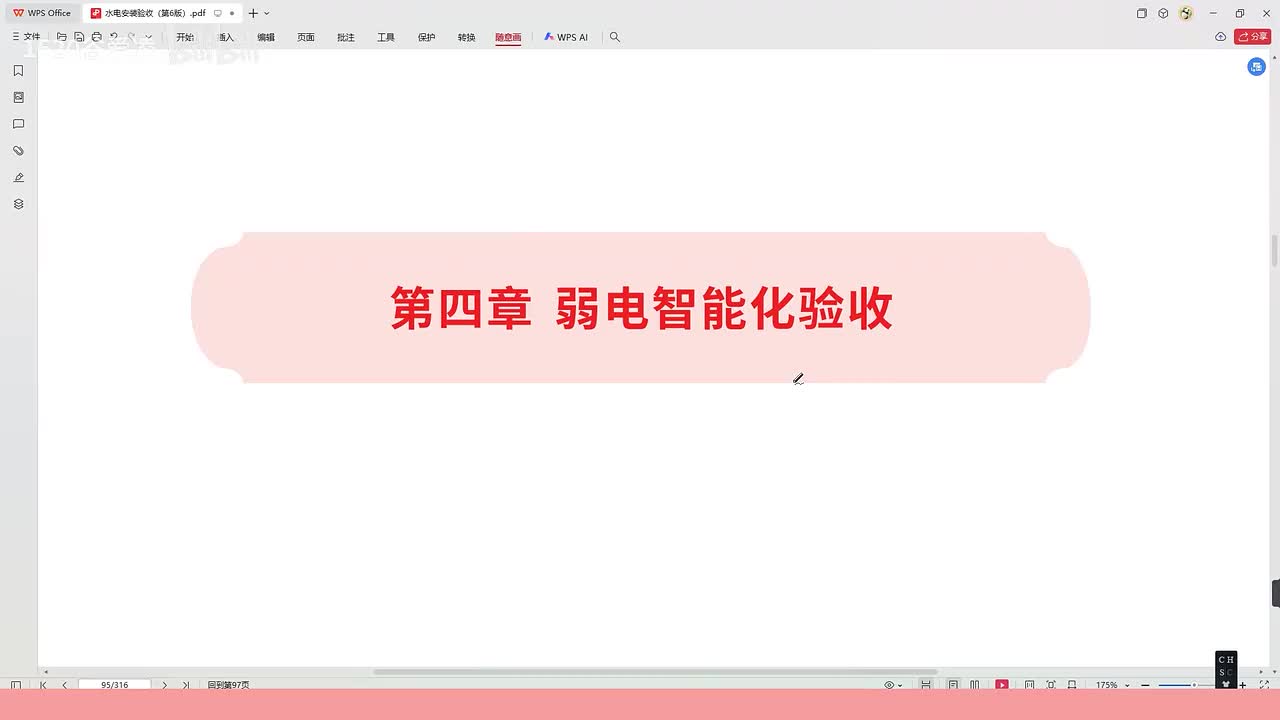Add a new tab with plus button

(253, 13)
